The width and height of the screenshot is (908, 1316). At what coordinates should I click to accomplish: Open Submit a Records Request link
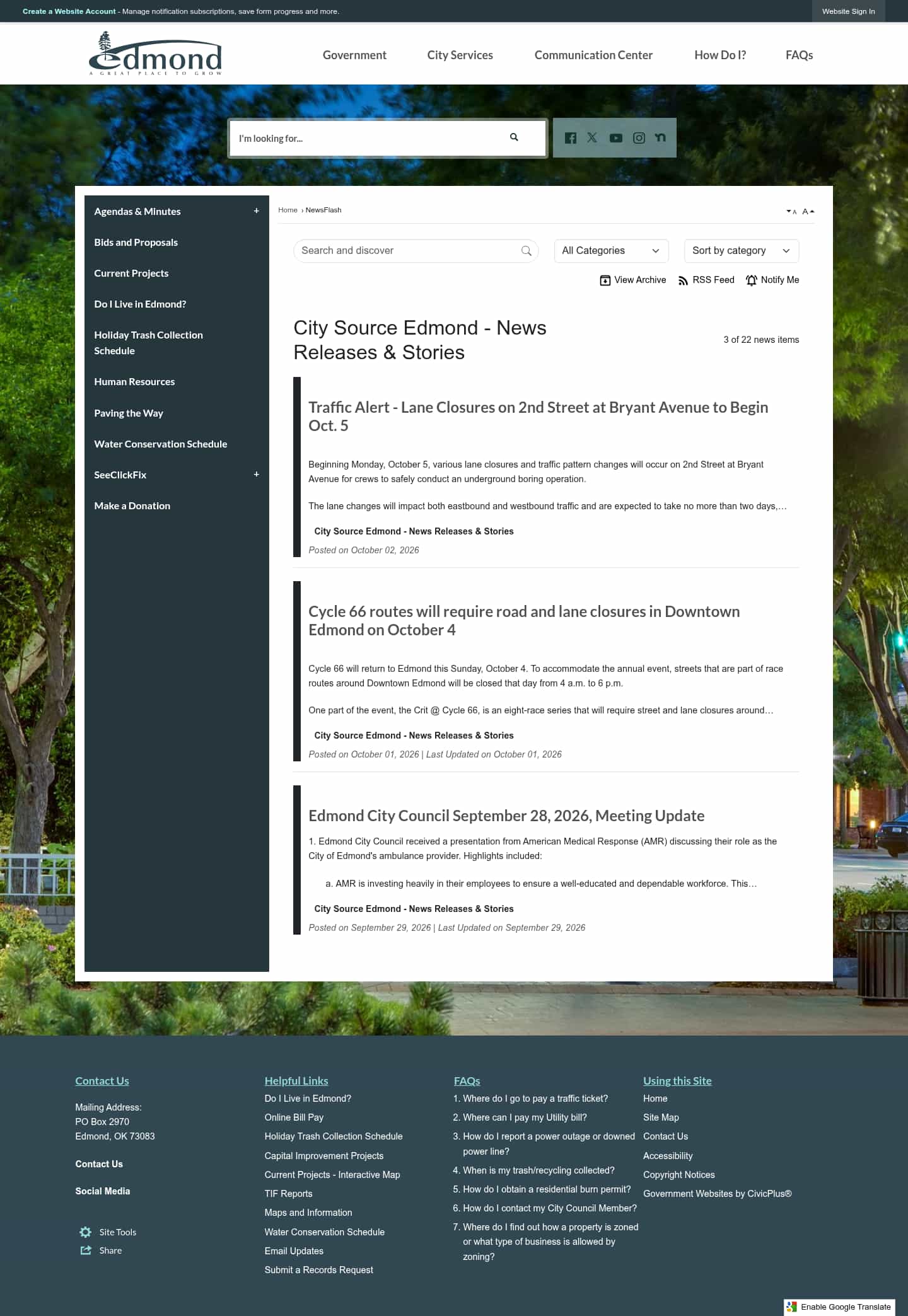319,1269
